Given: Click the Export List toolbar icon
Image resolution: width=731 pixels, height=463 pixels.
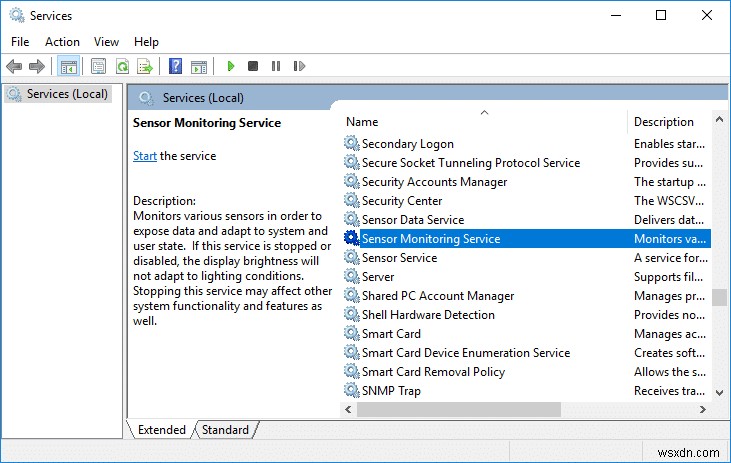Looking at the screenshot, I should pos(145,67).
